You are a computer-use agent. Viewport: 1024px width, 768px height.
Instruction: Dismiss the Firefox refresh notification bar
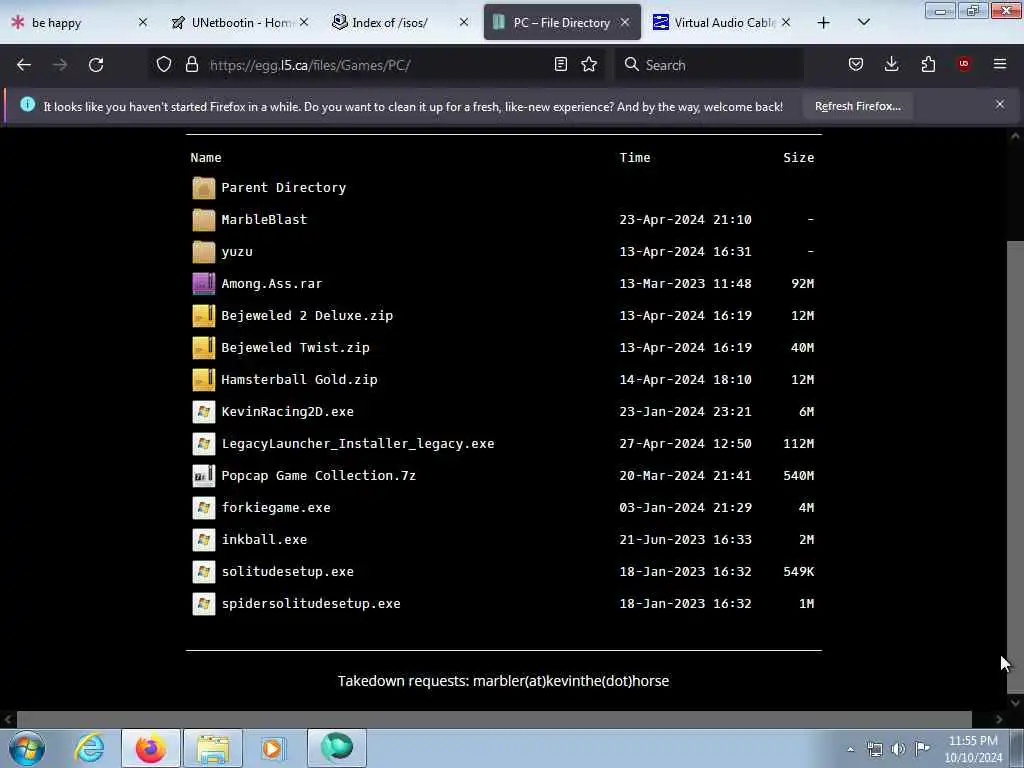pyautogui.click(x=1000, y=104)
